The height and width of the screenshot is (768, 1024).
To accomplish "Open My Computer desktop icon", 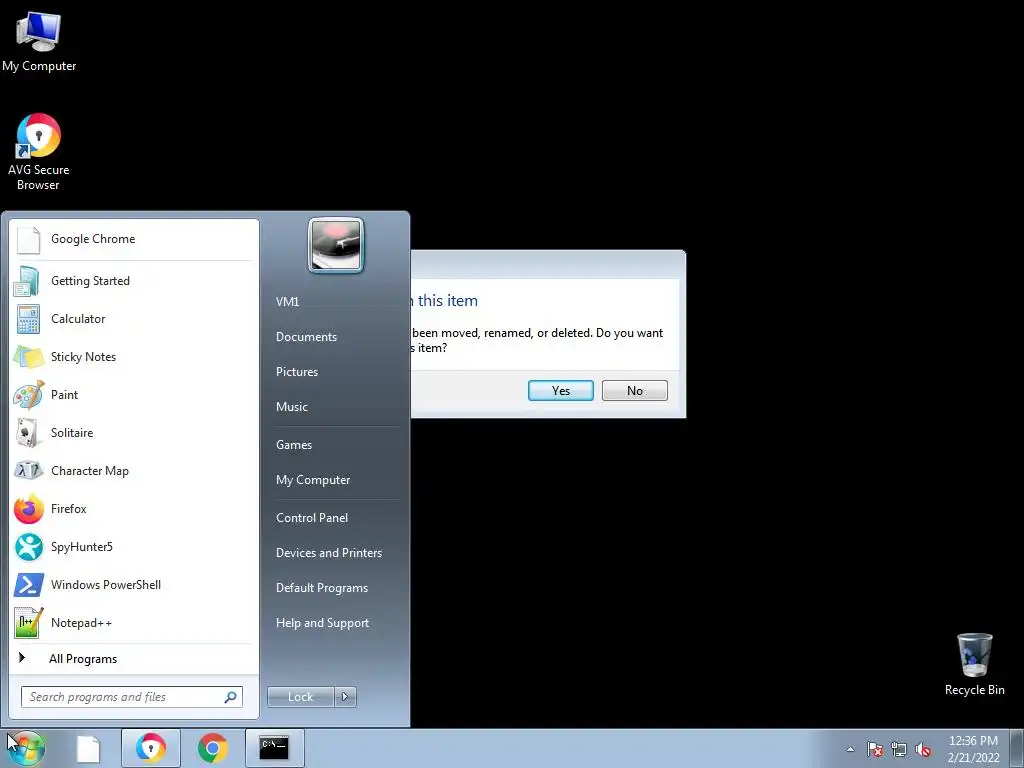I will click(x=39, y=42).
